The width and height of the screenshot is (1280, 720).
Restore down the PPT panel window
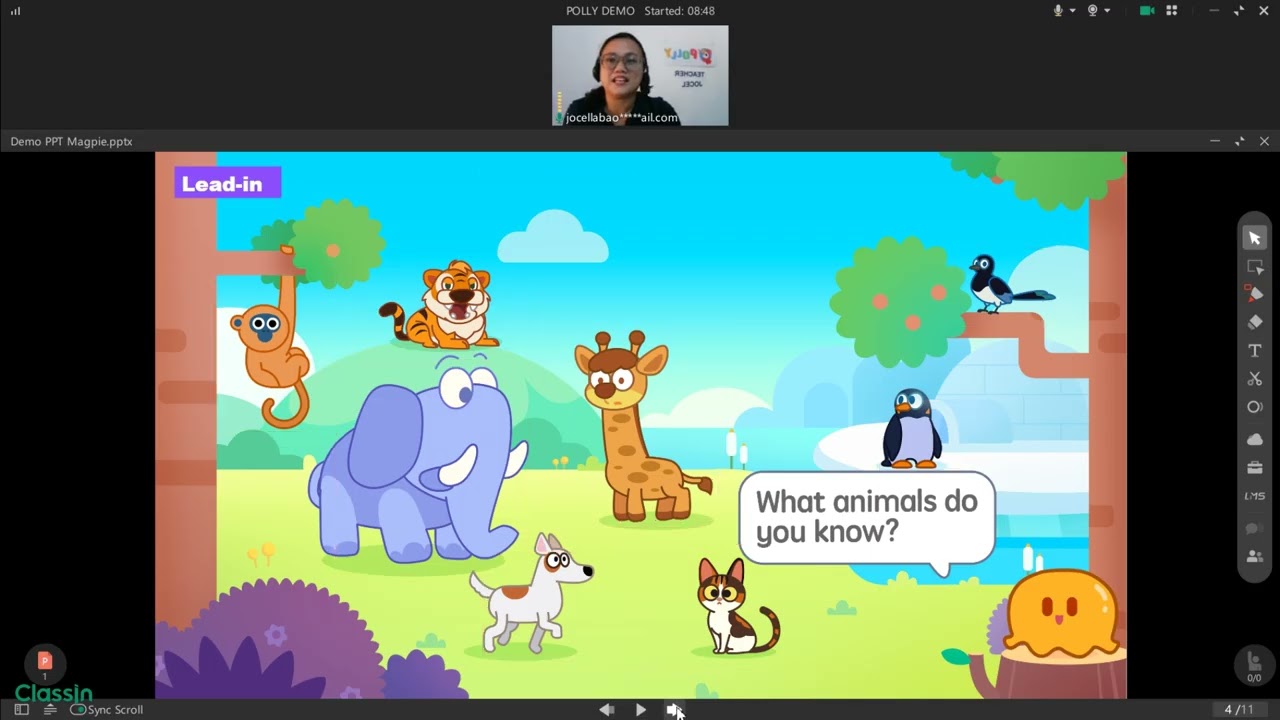1240,141
